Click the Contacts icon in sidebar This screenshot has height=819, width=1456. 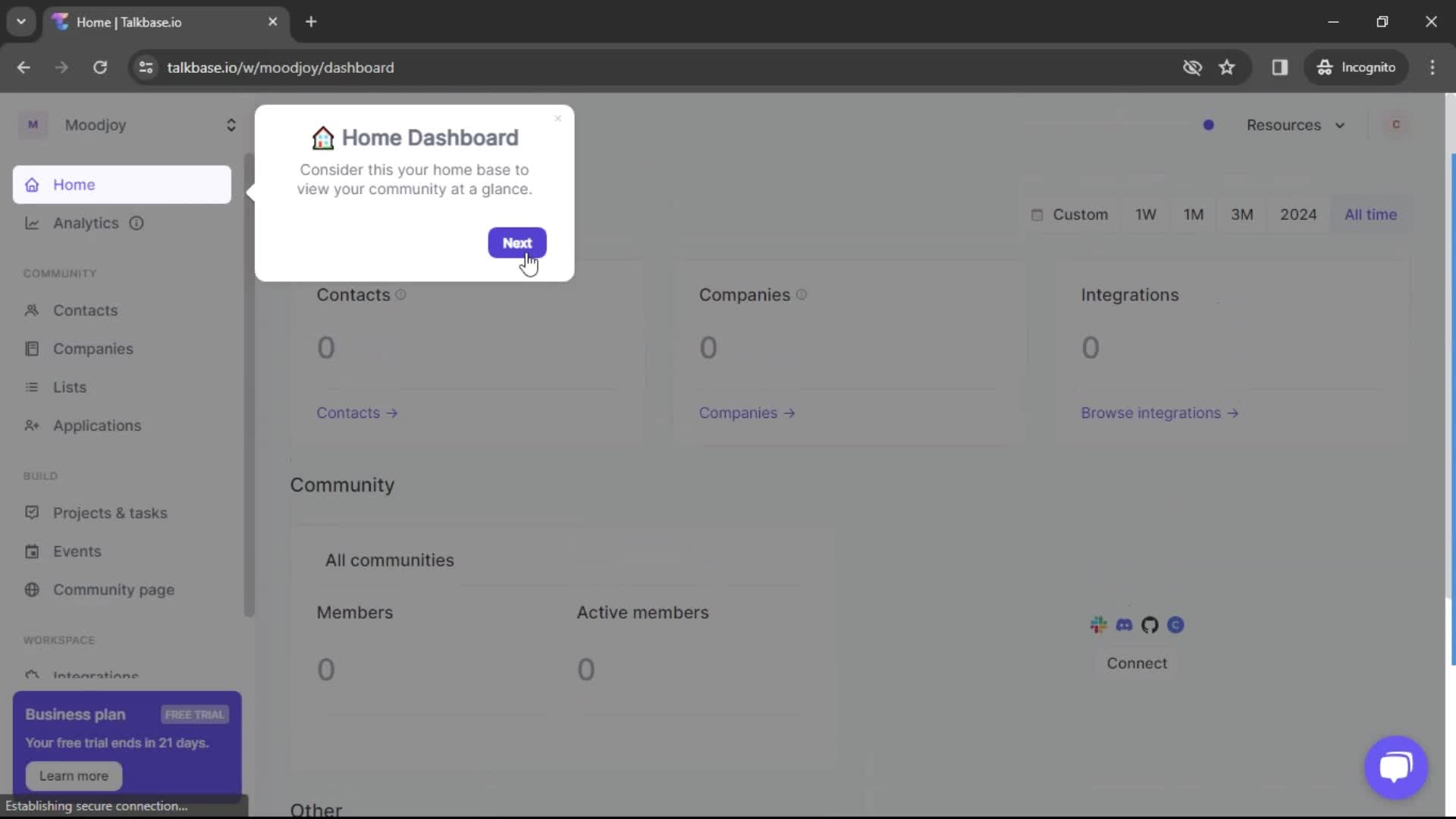pos(32,310)
